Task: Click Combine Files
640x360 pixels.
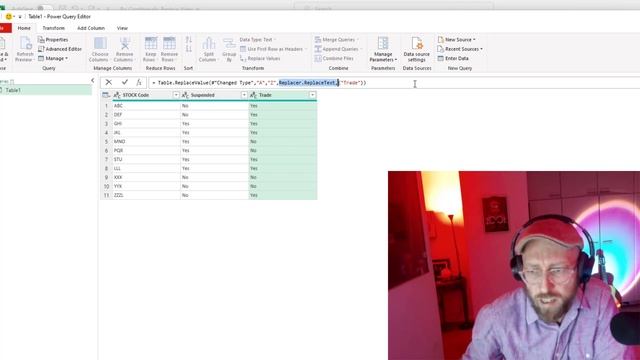Action: [x=334, y=58]
